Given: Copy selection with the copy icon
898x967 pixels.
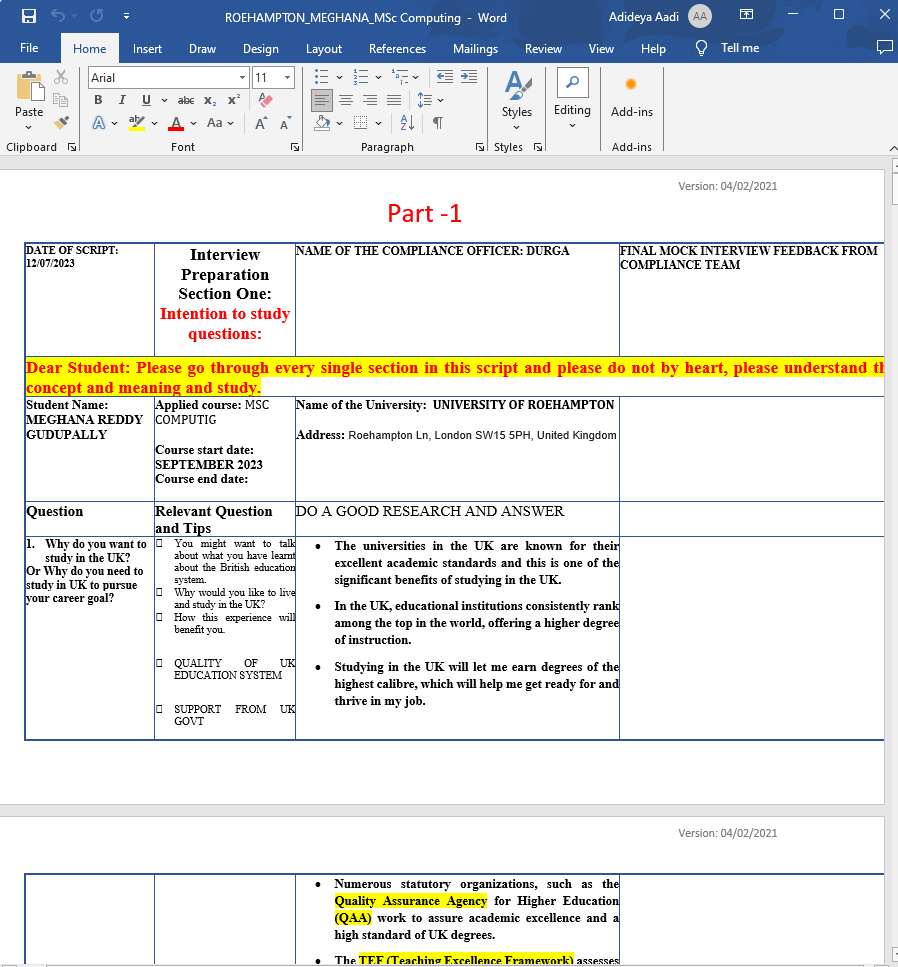Looking at the screenshot, I should [x=60, y=100].
